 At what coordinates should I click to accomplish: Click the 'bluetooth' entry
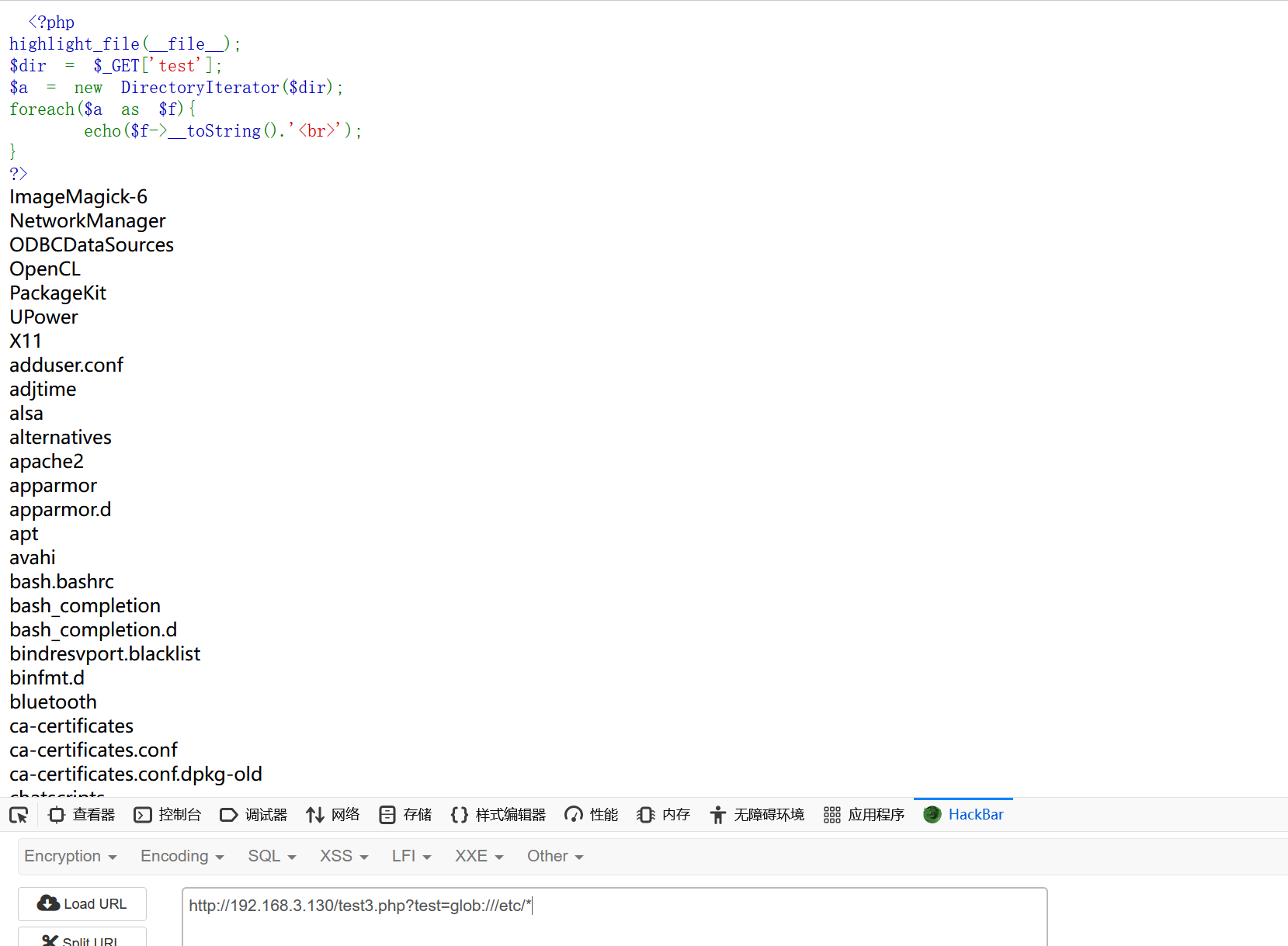click(x=53, y=702)
